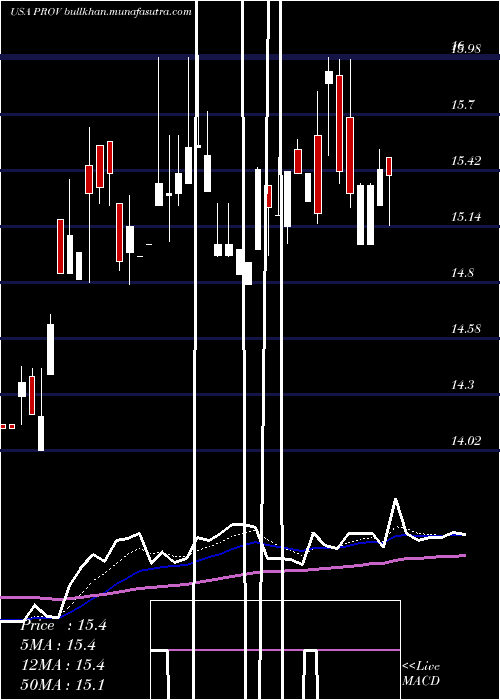The width and height of the screenshot is (500, 700).
Task: Click the 15.7 price axis label
Action: [x=462, y=105]
